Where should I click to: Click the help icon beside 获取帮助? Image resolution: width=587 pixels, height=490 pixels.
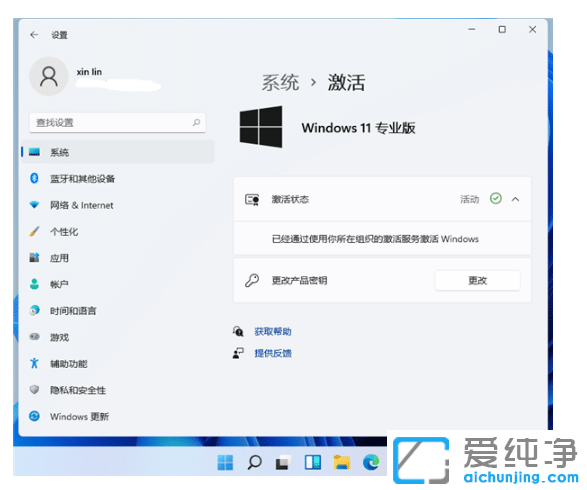[238, 331]
